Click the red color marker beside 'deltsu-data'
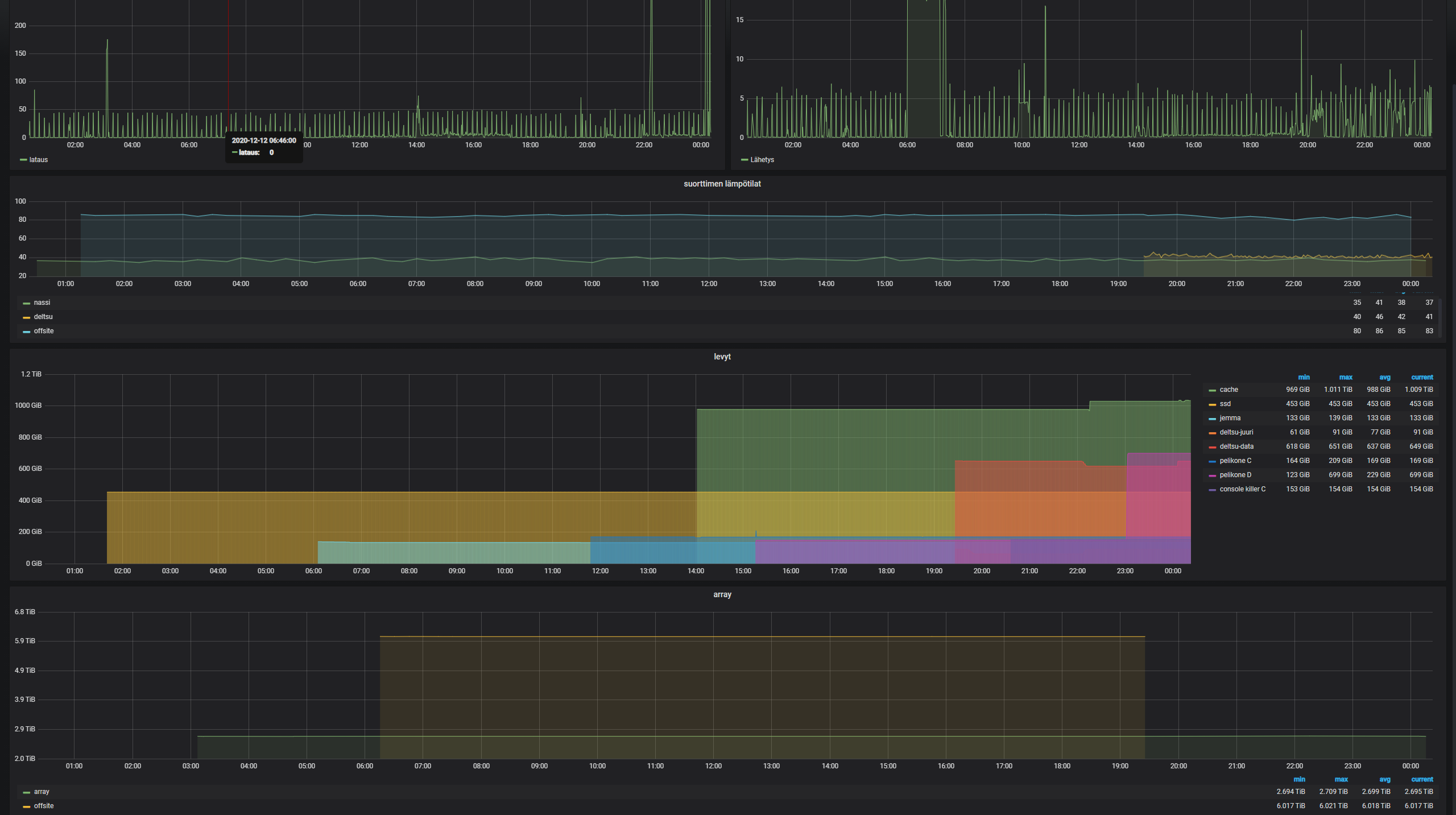Viewport: 1456px width, 815px height. (1212, 447)
